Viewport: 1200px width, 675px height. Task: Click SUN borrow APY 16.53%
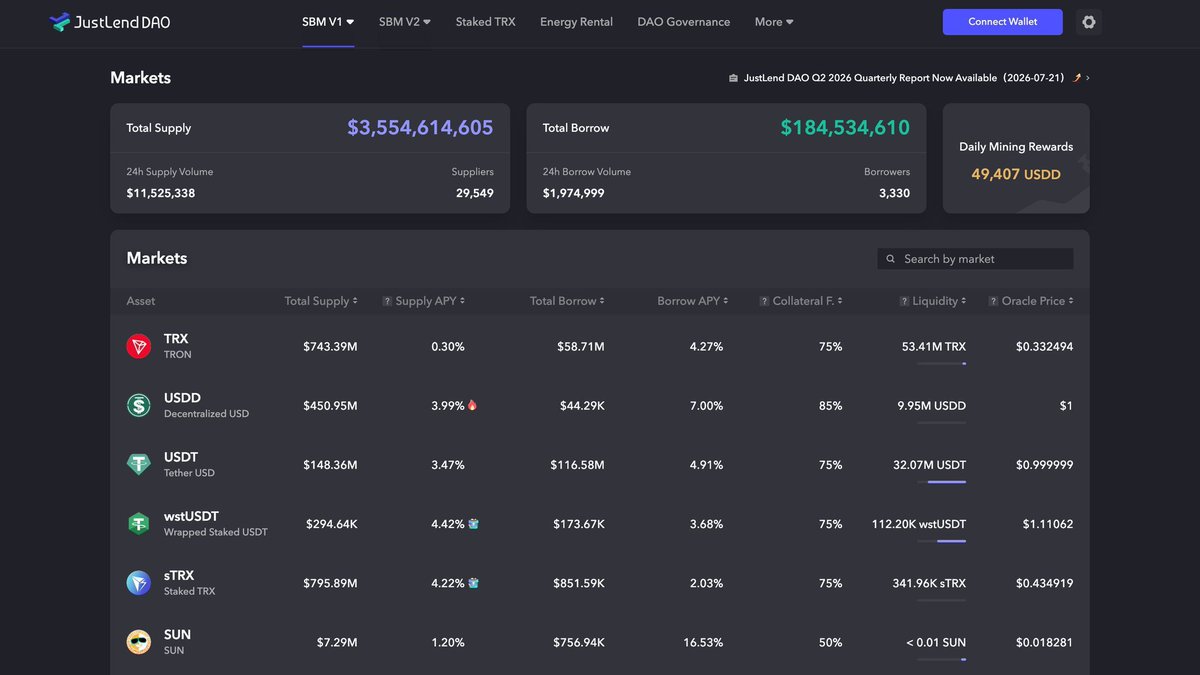[x=703, y=643]
